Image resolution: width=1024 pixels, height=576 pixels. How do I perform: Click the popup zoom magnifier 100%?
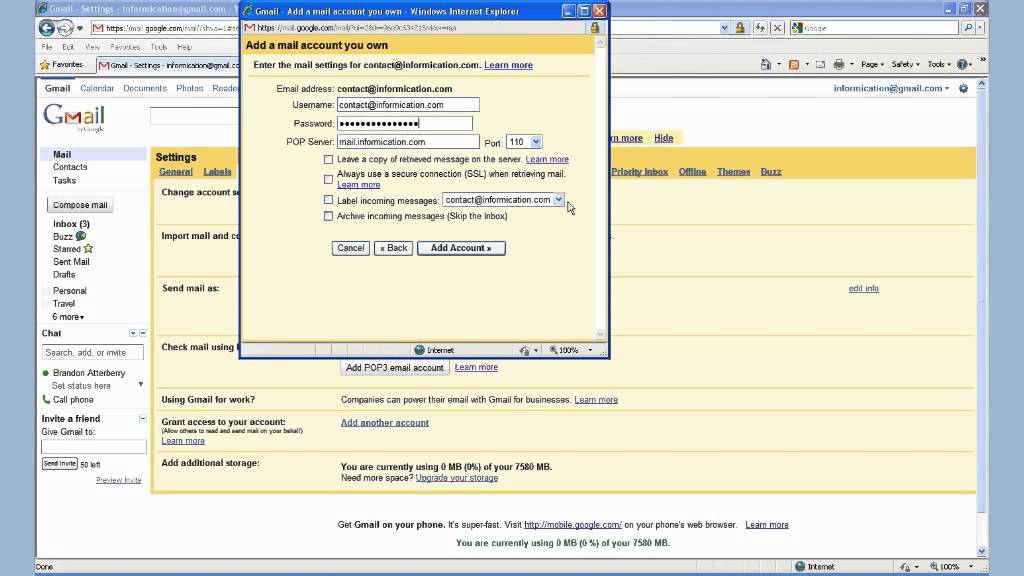click(564, 350)
